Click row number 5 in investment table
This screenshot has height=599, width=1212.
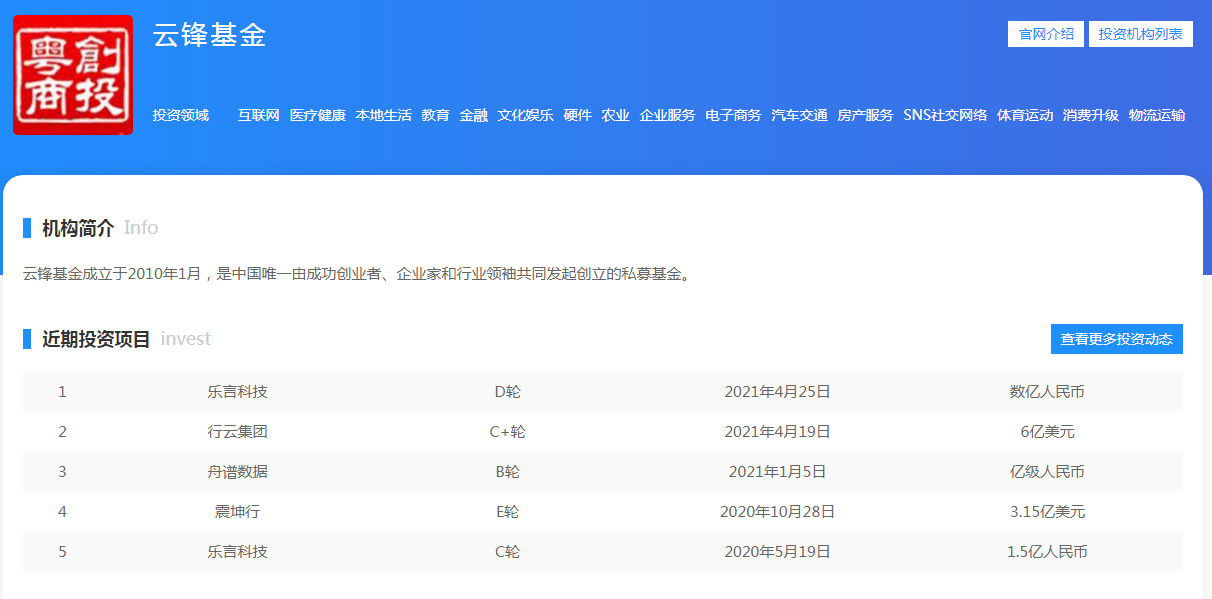click(62, 551)
